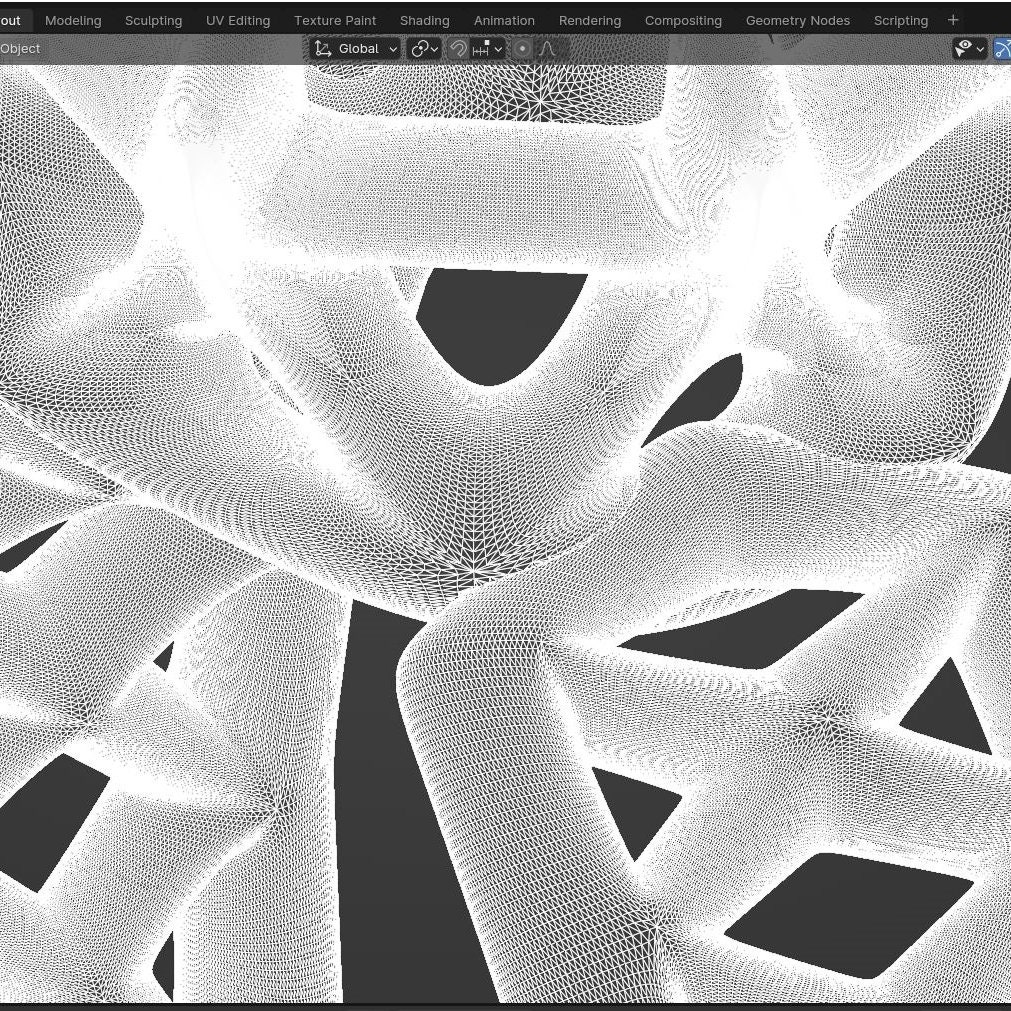Toggle proportional editing circle icon
Screen dimensions: 1011x1011
click(x=523, y=49)
